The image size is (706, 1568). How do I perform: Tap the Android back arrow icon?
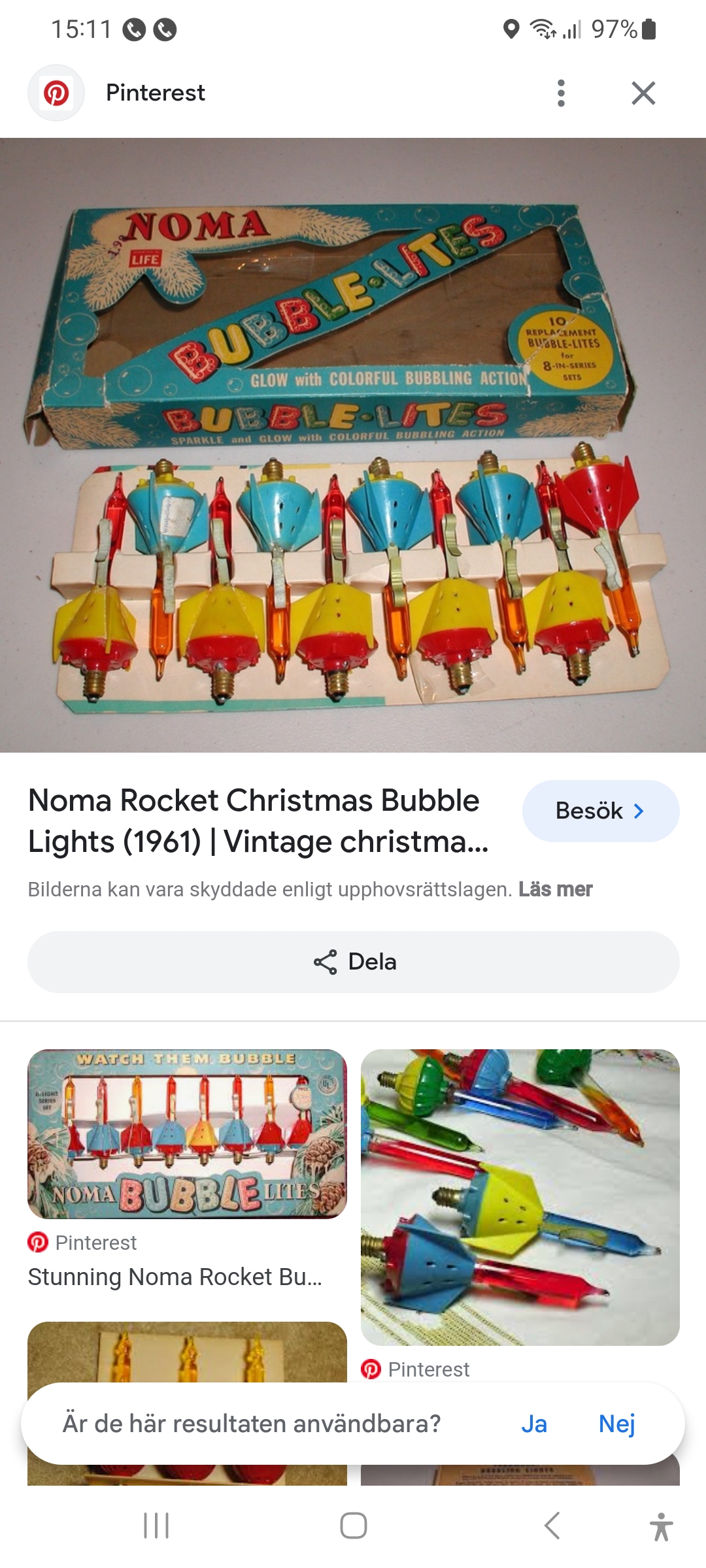pos(552,1526)
